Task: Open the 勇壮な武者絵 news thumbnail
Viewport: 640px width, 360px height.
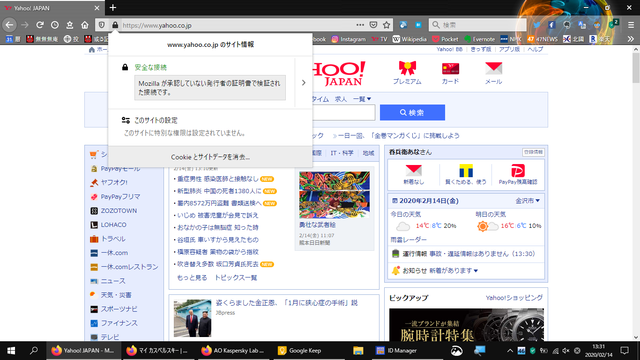Action: [x=334, y=195]
